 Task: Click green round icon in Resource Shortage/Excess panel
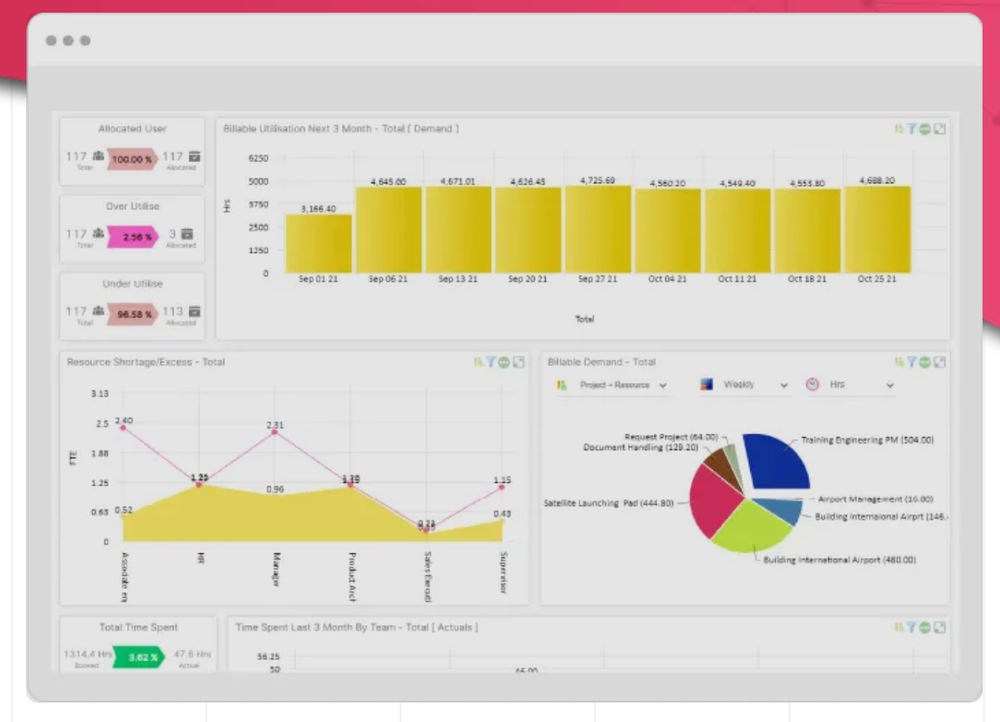(x=504, y=362)
